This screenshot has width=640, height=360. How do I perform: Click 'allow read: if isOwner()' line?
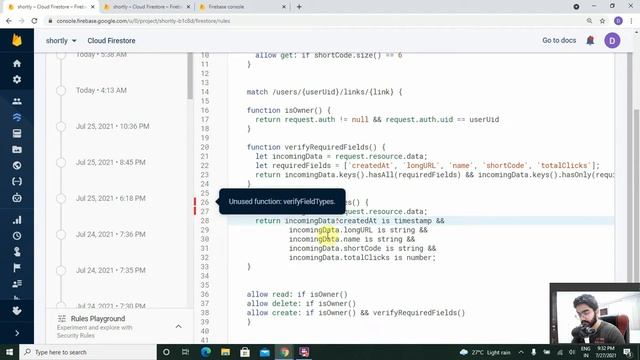pyautogui.click(x=297, y=294)
